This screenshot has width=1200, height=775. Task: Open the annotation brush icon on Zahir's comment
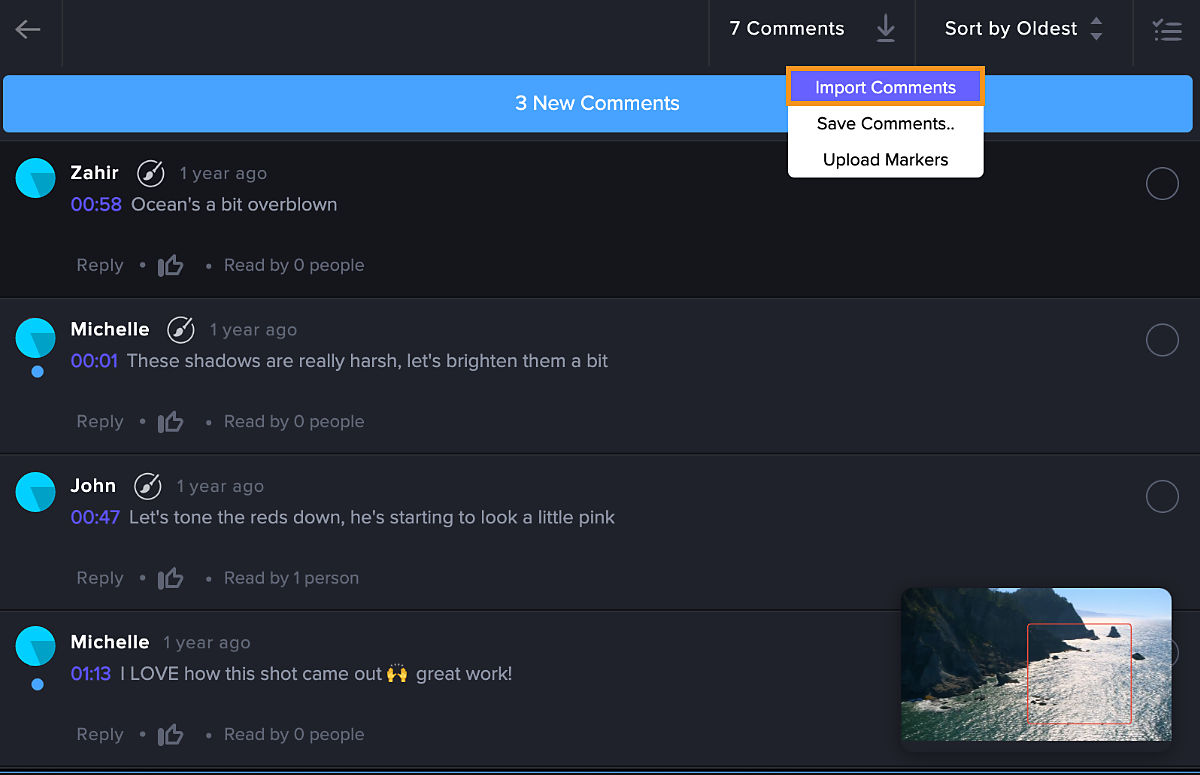click(150, 172)
